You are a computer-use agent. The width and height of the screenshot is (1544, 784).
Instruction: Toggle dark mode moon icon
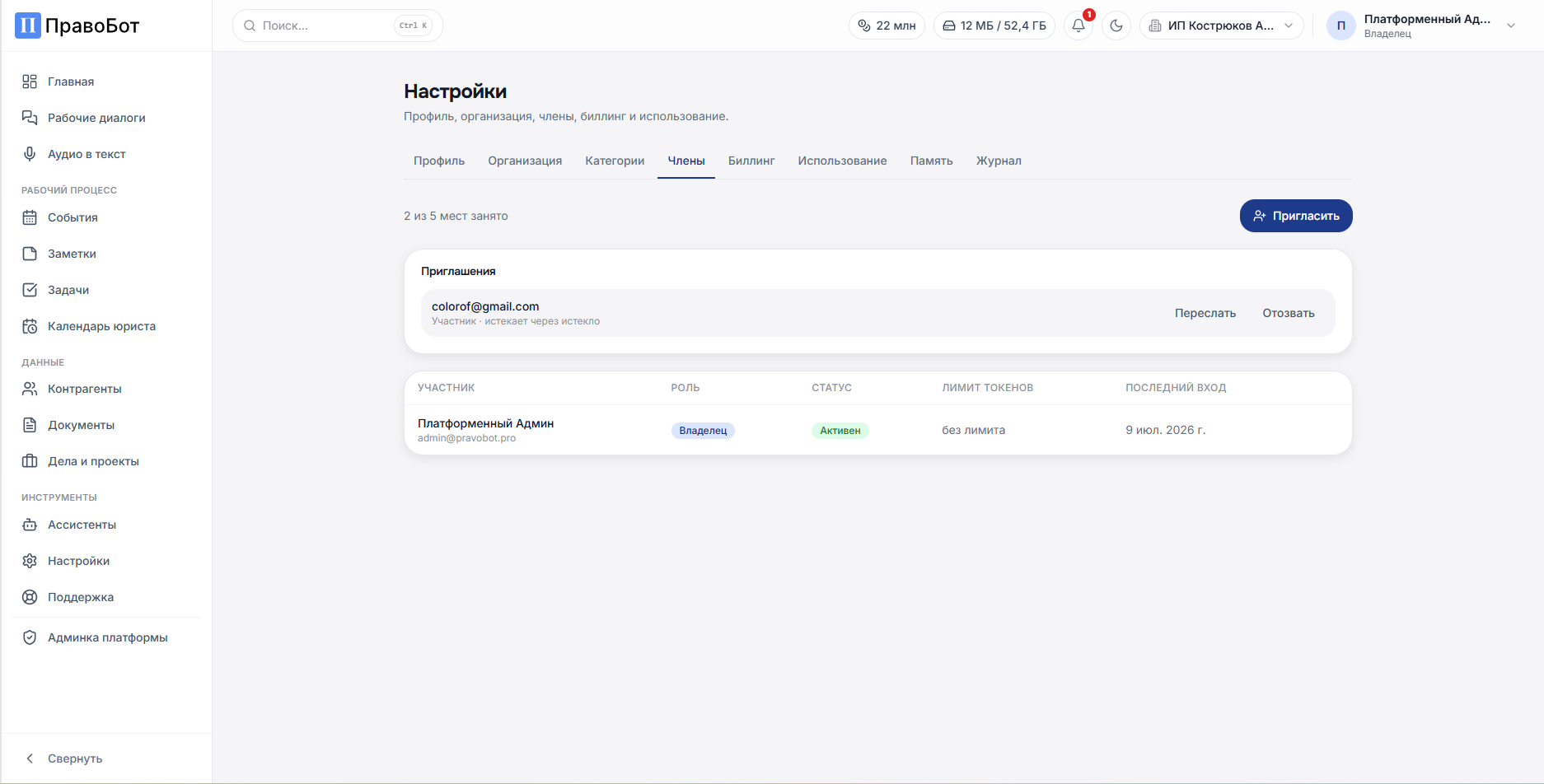[1116, 26]
